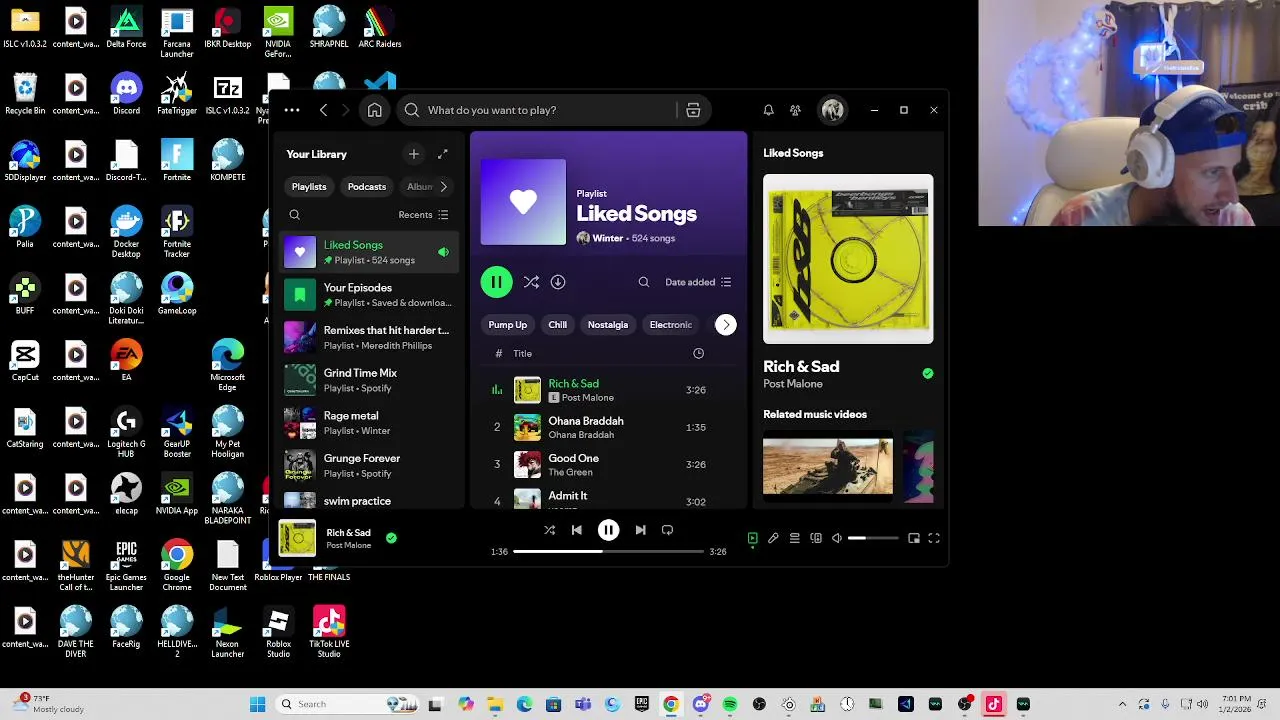1280x720 pixels.
Task: Show hidden system tray icons
Action: [1122, 704]
